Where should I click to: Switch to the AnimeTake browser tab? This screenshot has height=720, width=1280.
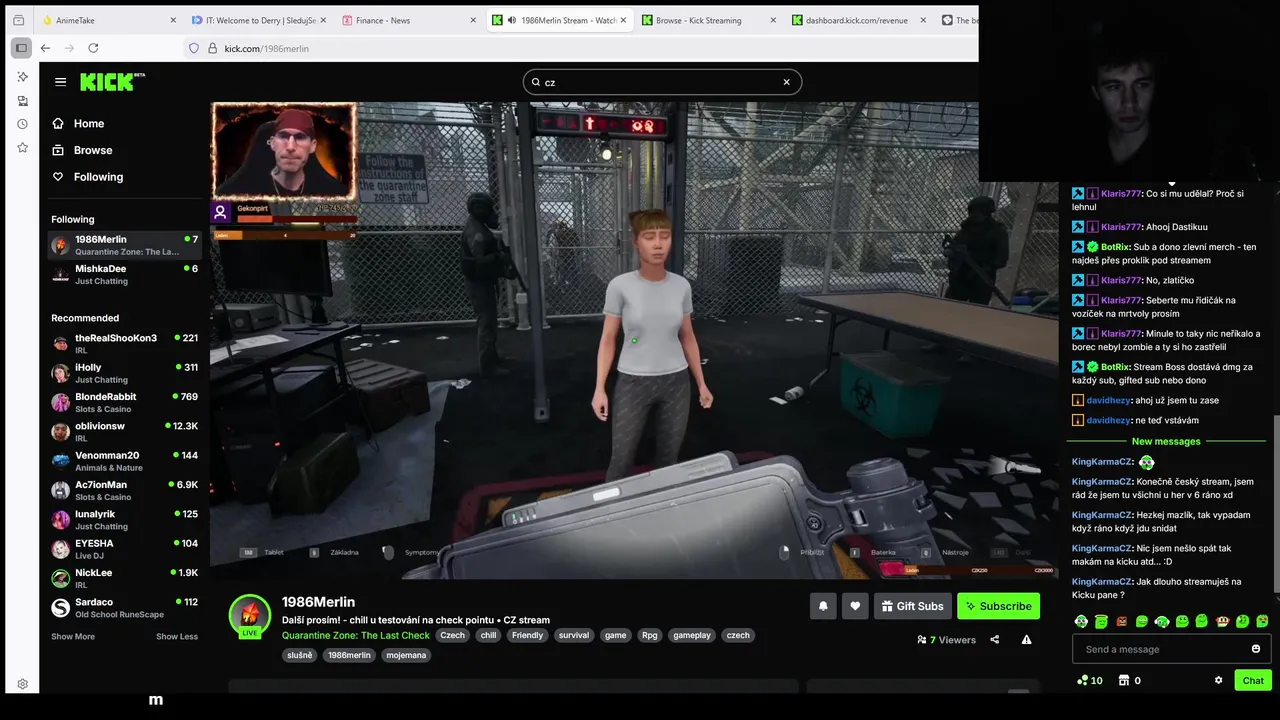(x=109, y=20)
